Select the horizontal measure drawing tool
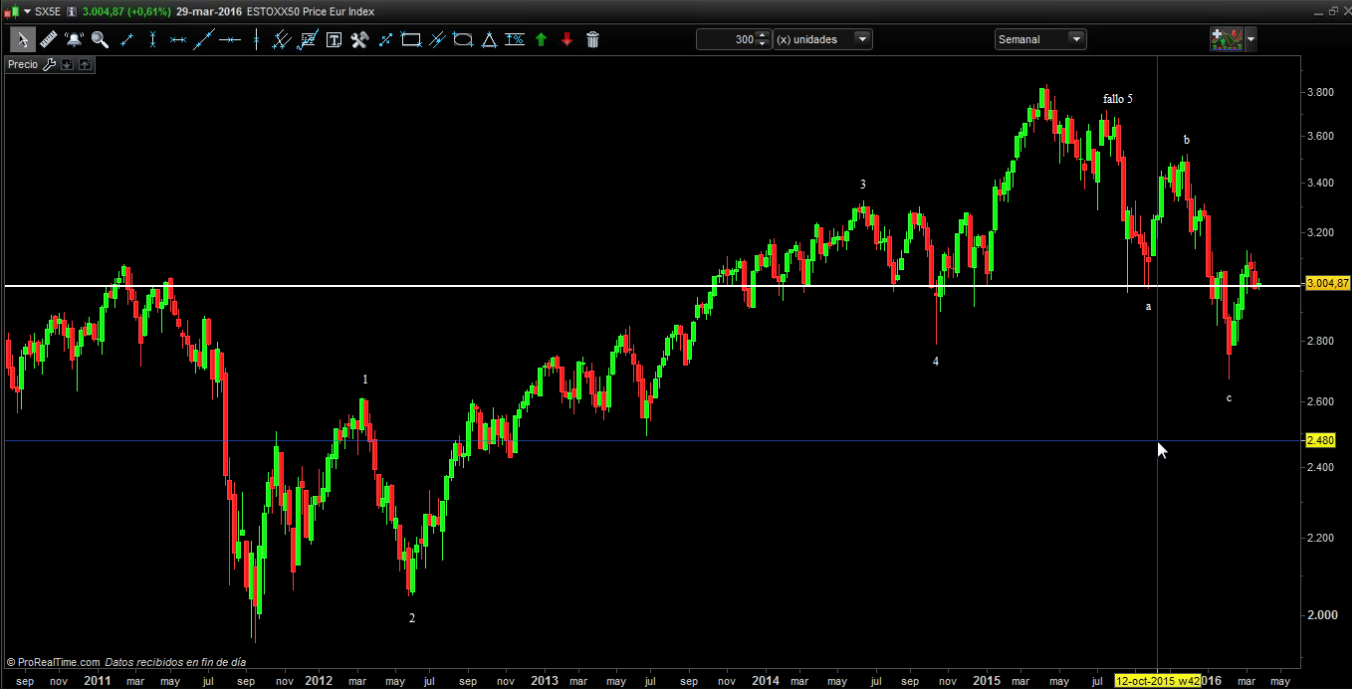 (178, 39)
